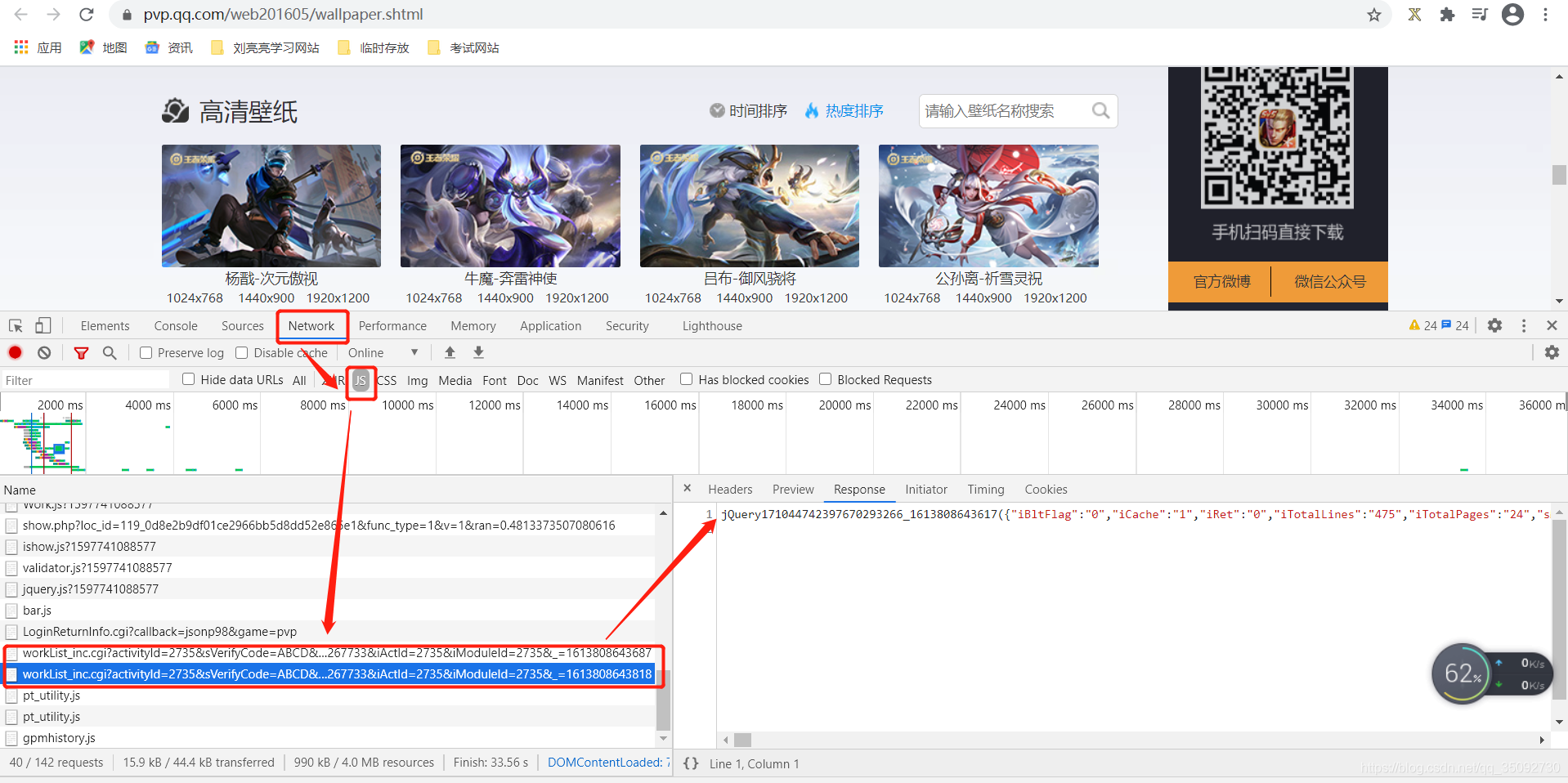Open the Headers tab of the request
This screenshot has height=783, width=1568.
[730, 489]
